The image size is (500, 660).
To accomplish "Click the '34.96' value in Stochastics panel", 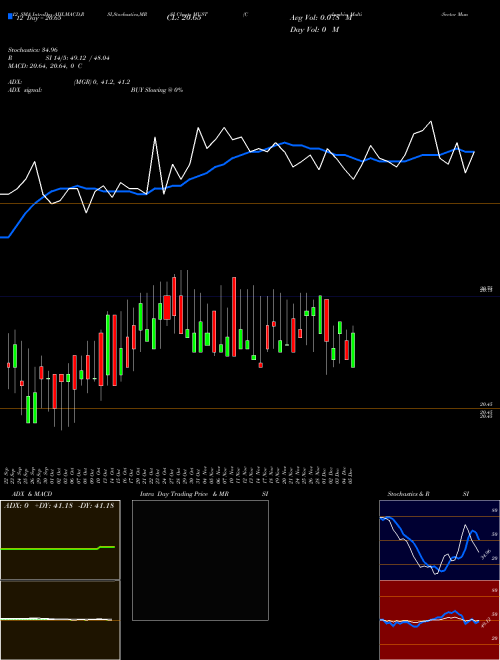I will (x=486, y=554).
